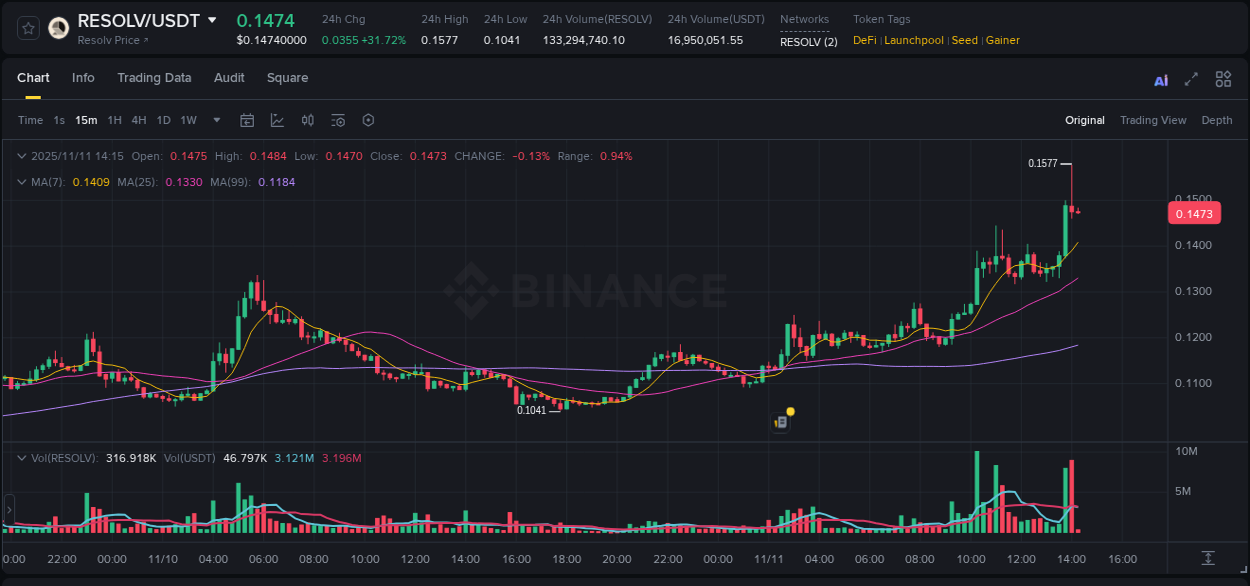Image resolution: width=1250 pixels, height=586 pixels.
Task: Open the indicator settings list icon
Action: tap(337, 120)
